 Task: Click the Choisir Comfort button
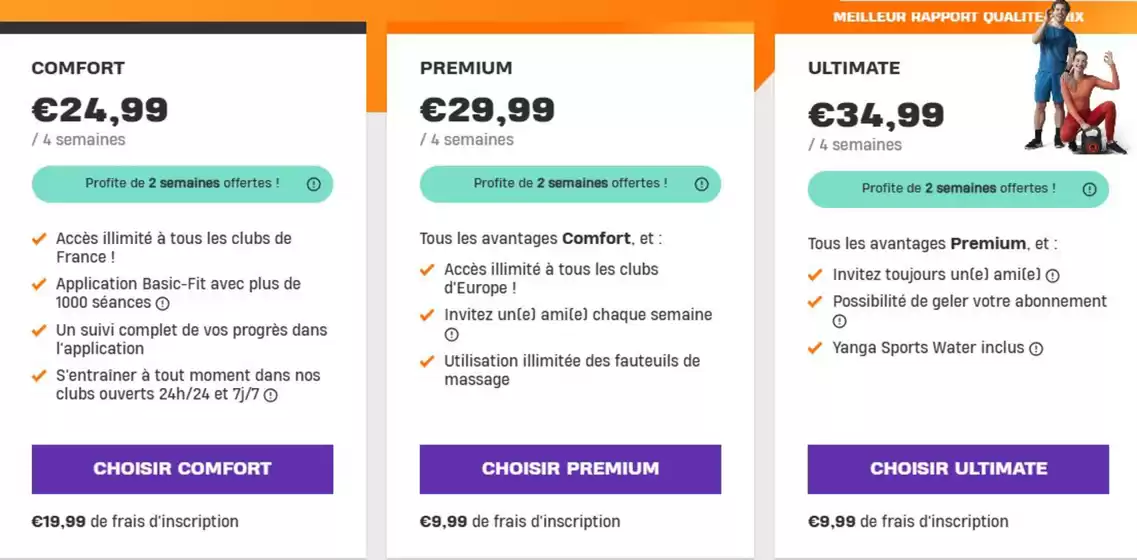[182, 469]
